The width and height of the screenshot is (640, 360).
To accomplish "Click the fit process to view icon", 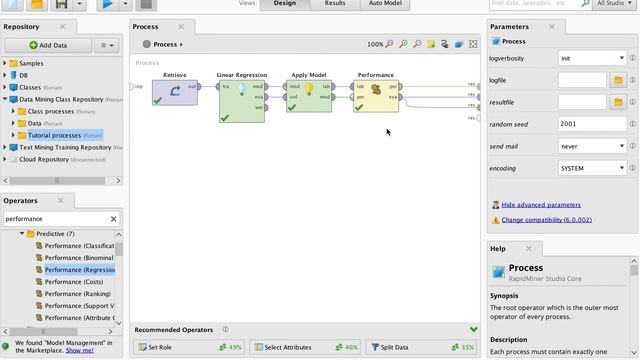I will tap(473, 44).
